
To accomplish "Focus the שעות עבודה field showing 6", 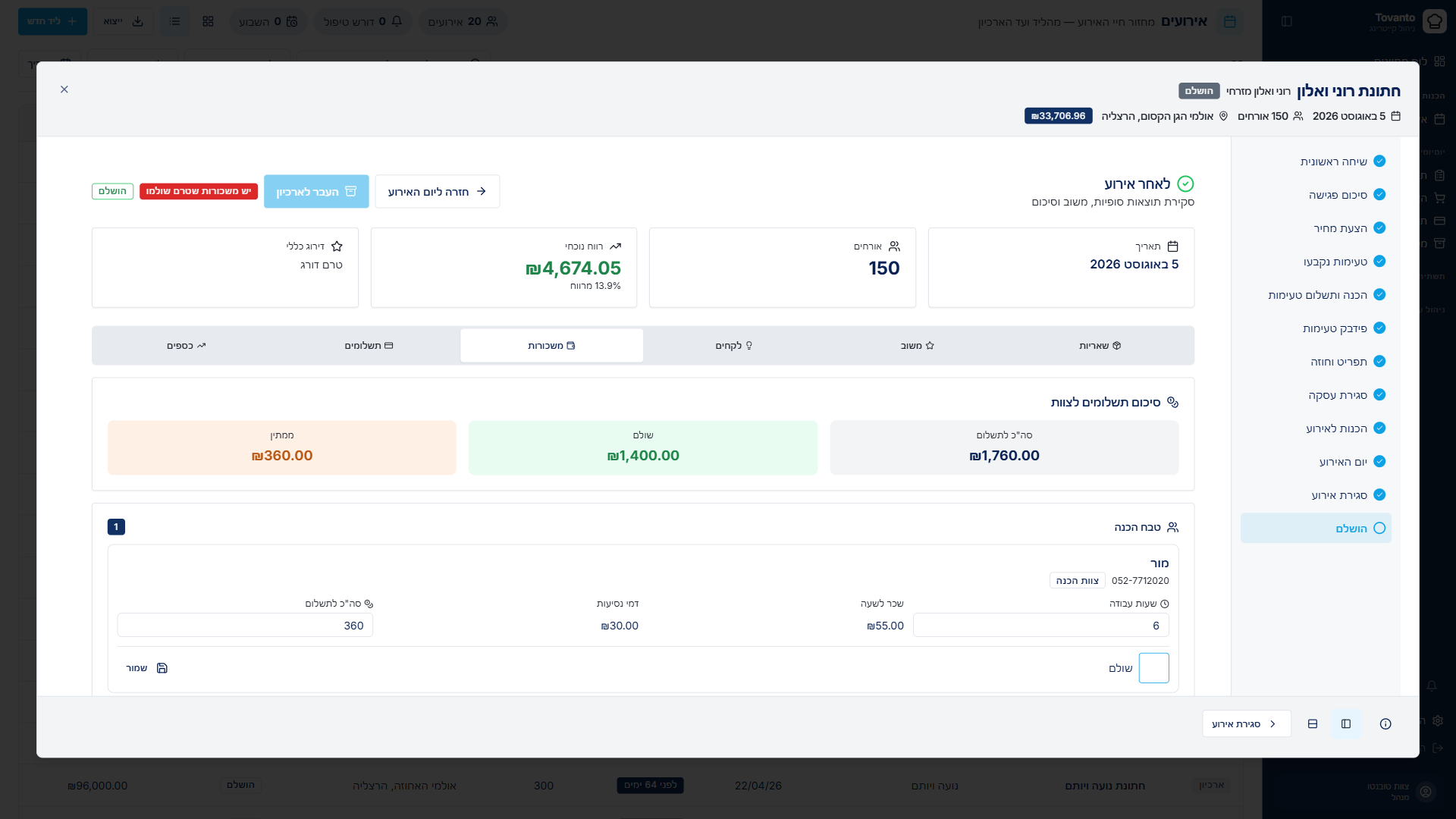I will click(x=1041, y=626).
